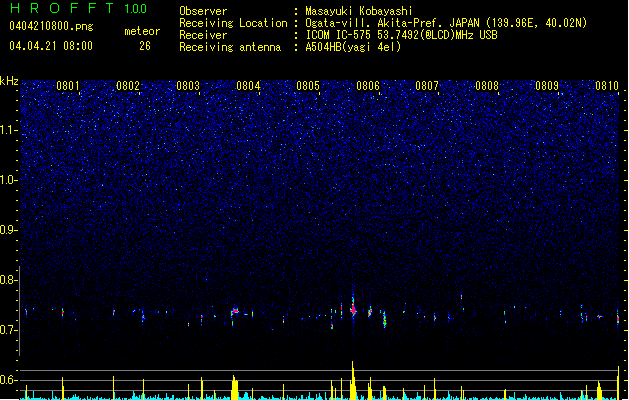The height and width of the screenshot is (400, 629).
Task: Click the bright echo just before 0804
Action: coord(235,311)
